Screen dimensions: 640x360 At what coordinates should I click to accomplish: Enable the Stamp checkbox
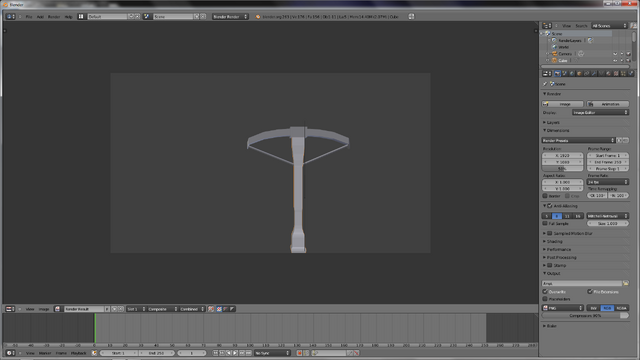tap(550, 265)
